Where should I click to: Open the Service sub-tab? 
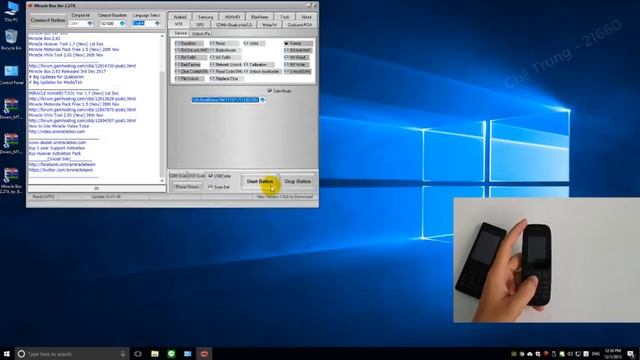click(x=180, y=33)
